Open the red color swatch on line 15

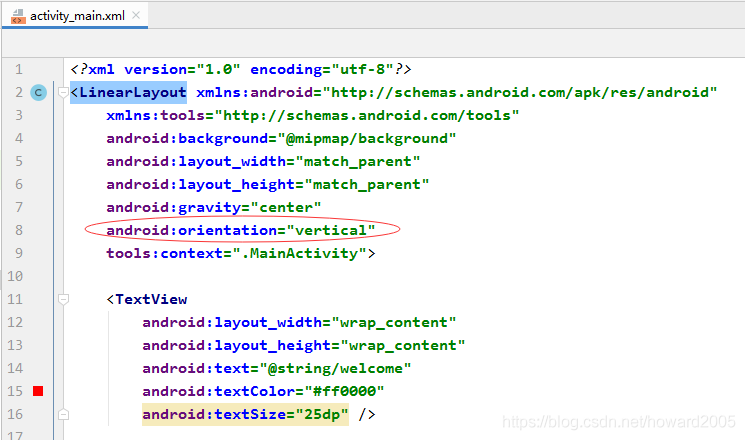(x=38, y=391)
